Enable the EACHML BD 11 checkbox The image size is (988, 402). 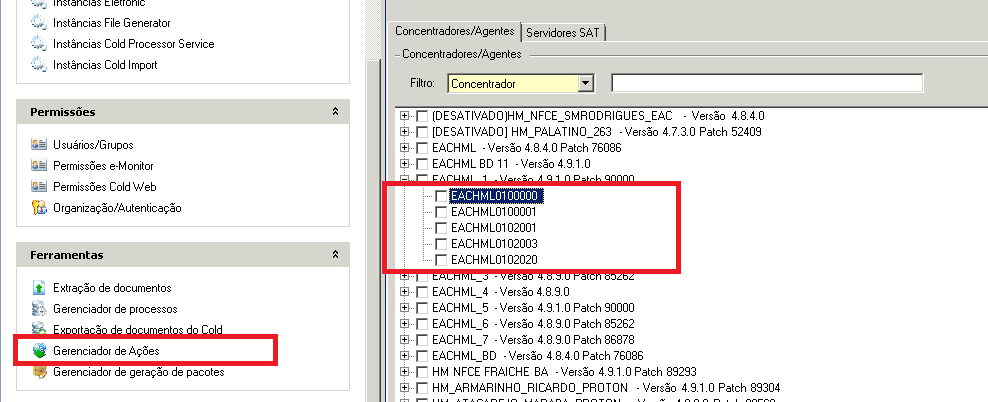point(422,163)
